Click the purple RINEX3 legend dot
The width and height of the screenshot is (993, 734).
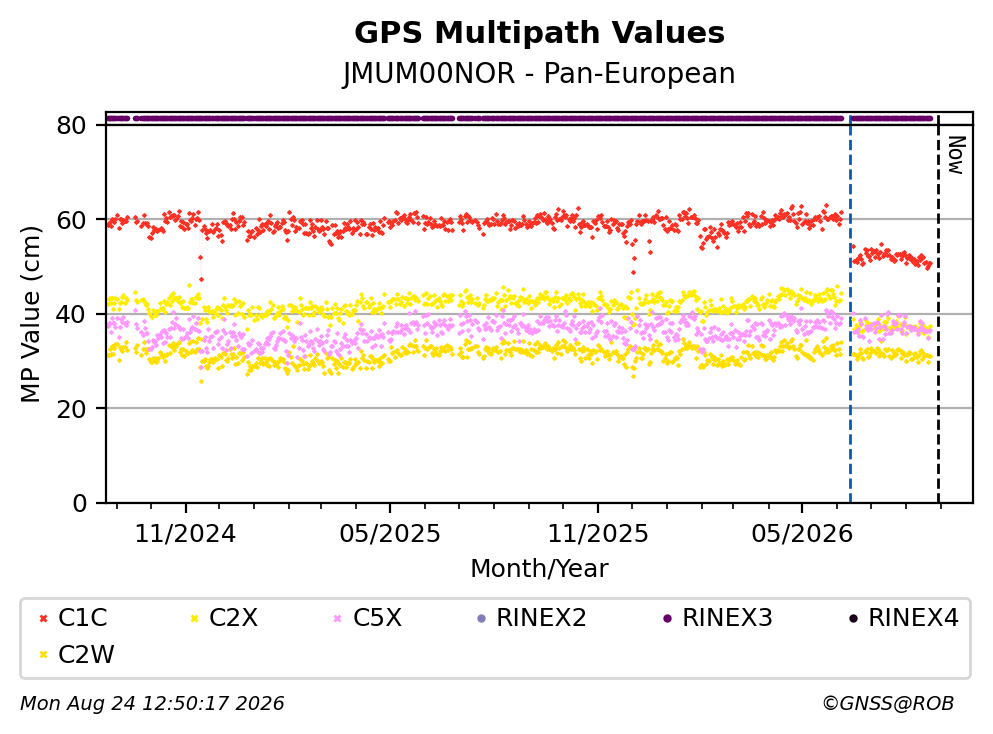[x=667, y=618]
